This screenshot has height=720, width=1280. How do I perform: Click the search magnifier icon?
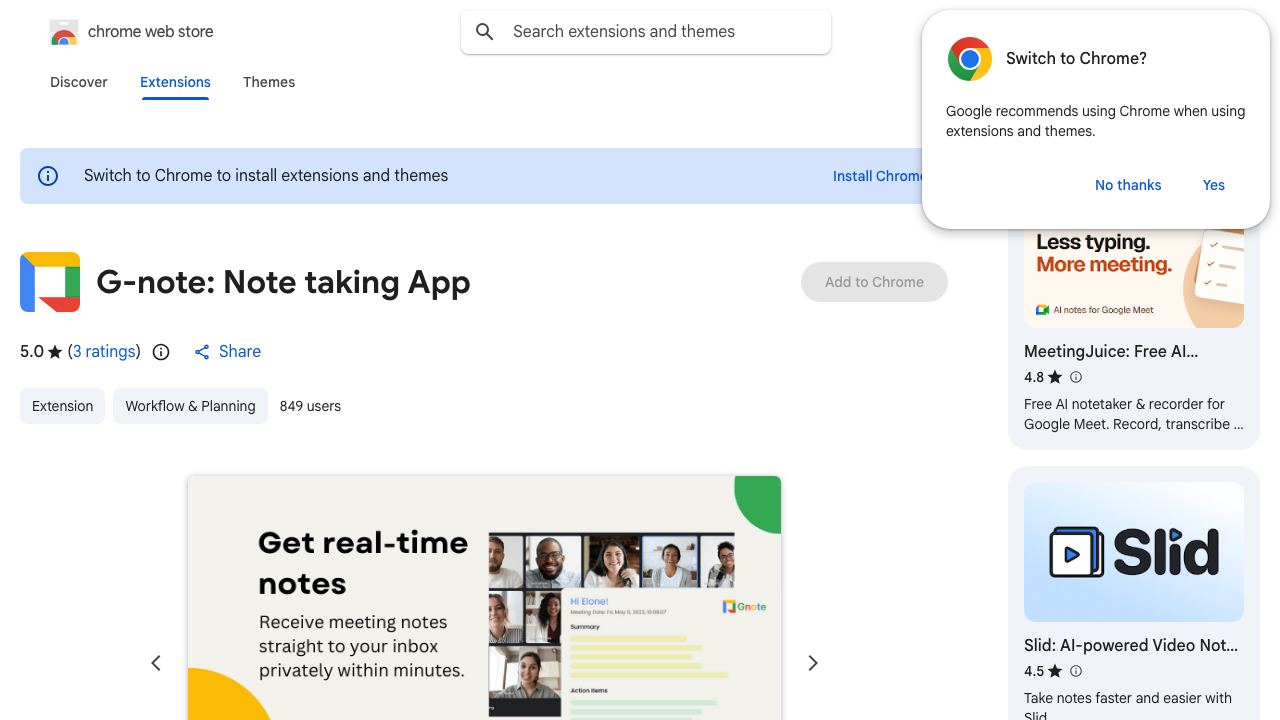[485, 32]
